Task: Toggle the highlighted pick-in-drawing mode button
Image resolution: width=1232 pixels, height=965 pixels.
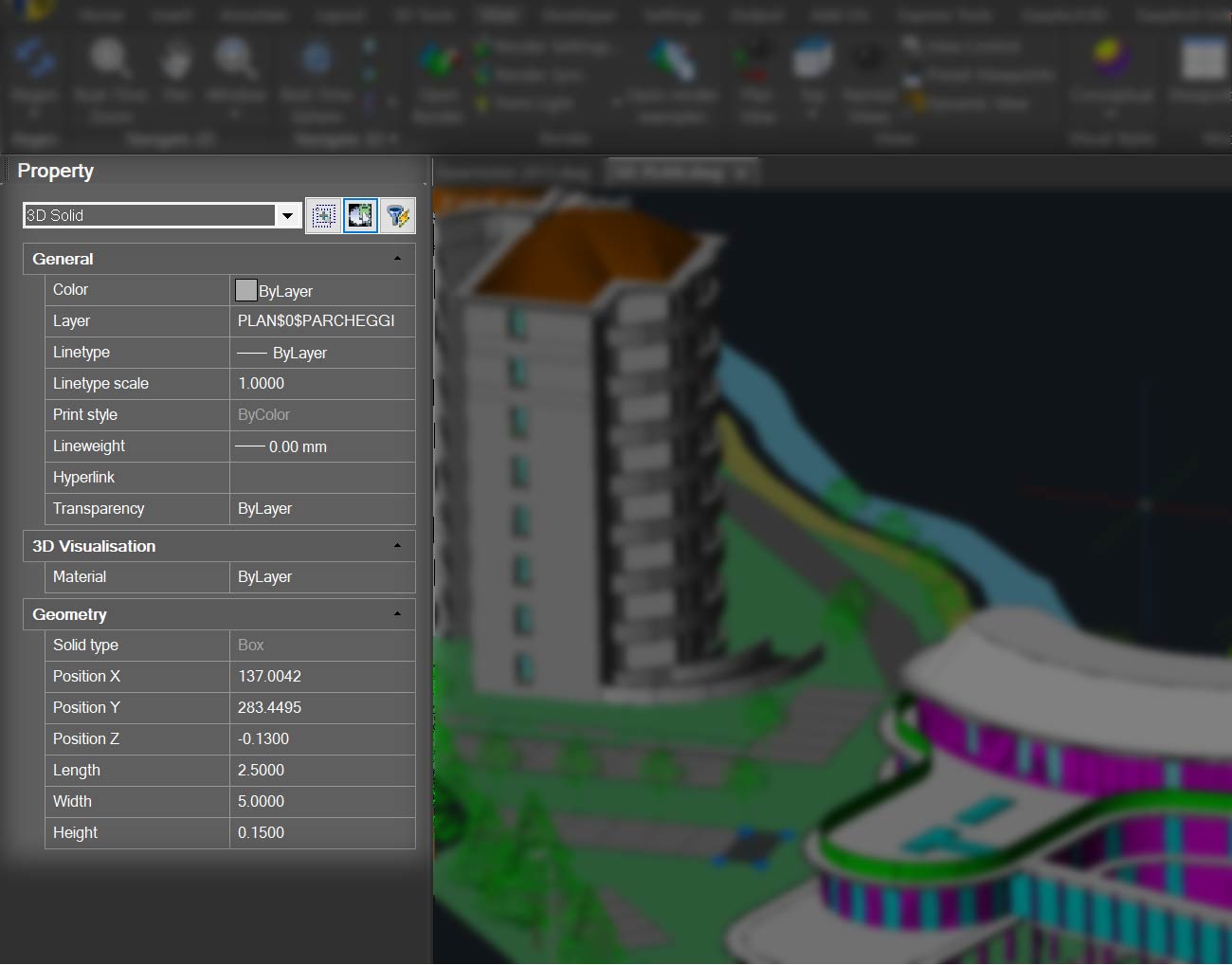Action: pyautogui.click(x=360, y=215)
